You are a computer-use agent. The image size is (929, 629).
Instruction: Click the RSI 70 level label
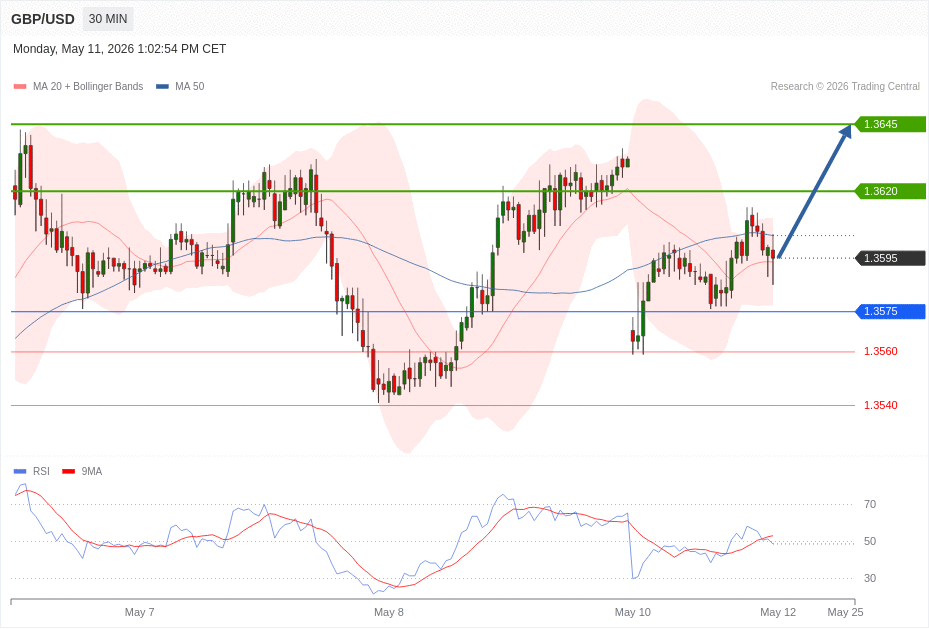[x=870, y=505]
